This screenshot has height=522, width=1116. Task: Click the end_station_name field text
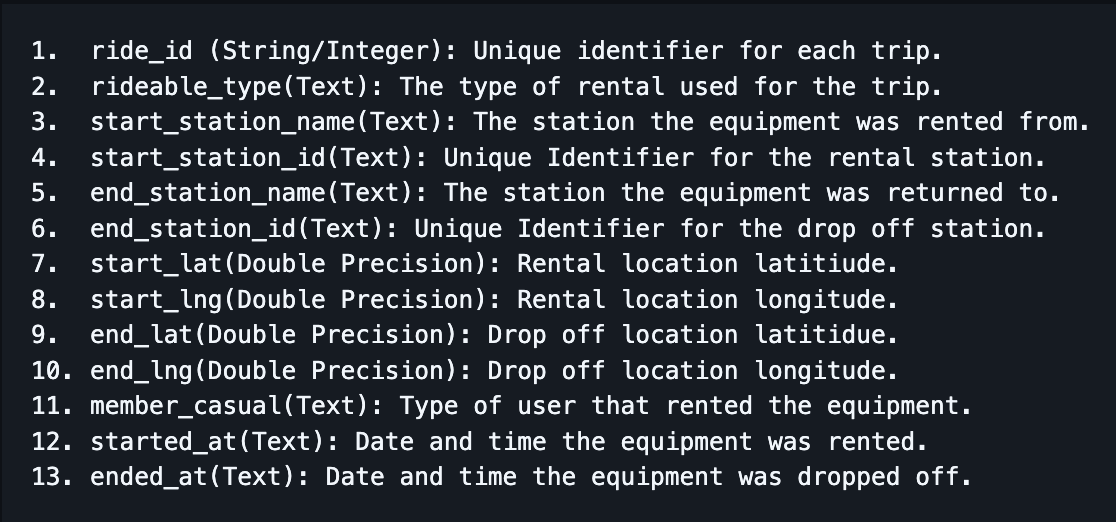coord(208,193)
